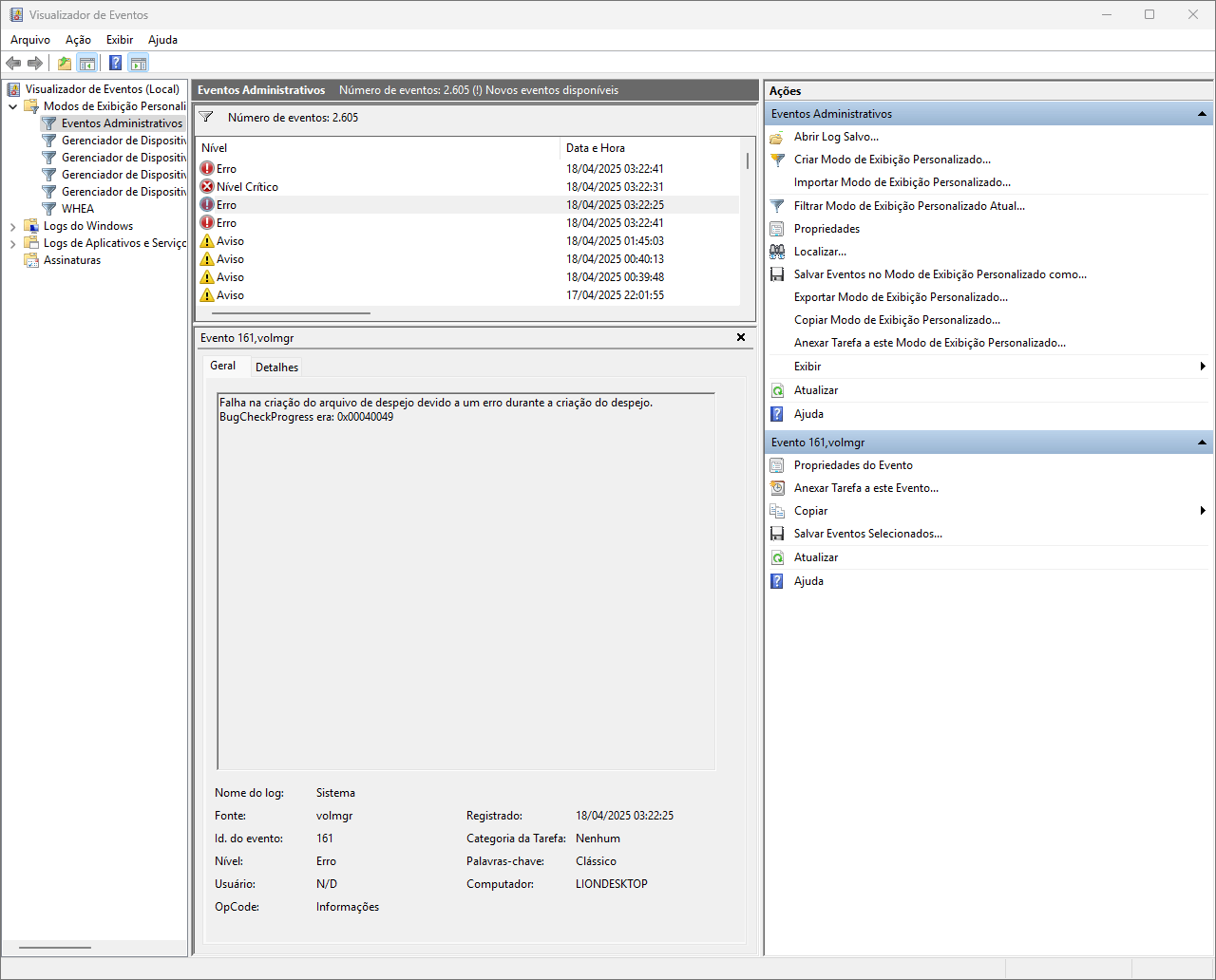Click Anexar Tarefa a este Evento

[x=866, y=488]
